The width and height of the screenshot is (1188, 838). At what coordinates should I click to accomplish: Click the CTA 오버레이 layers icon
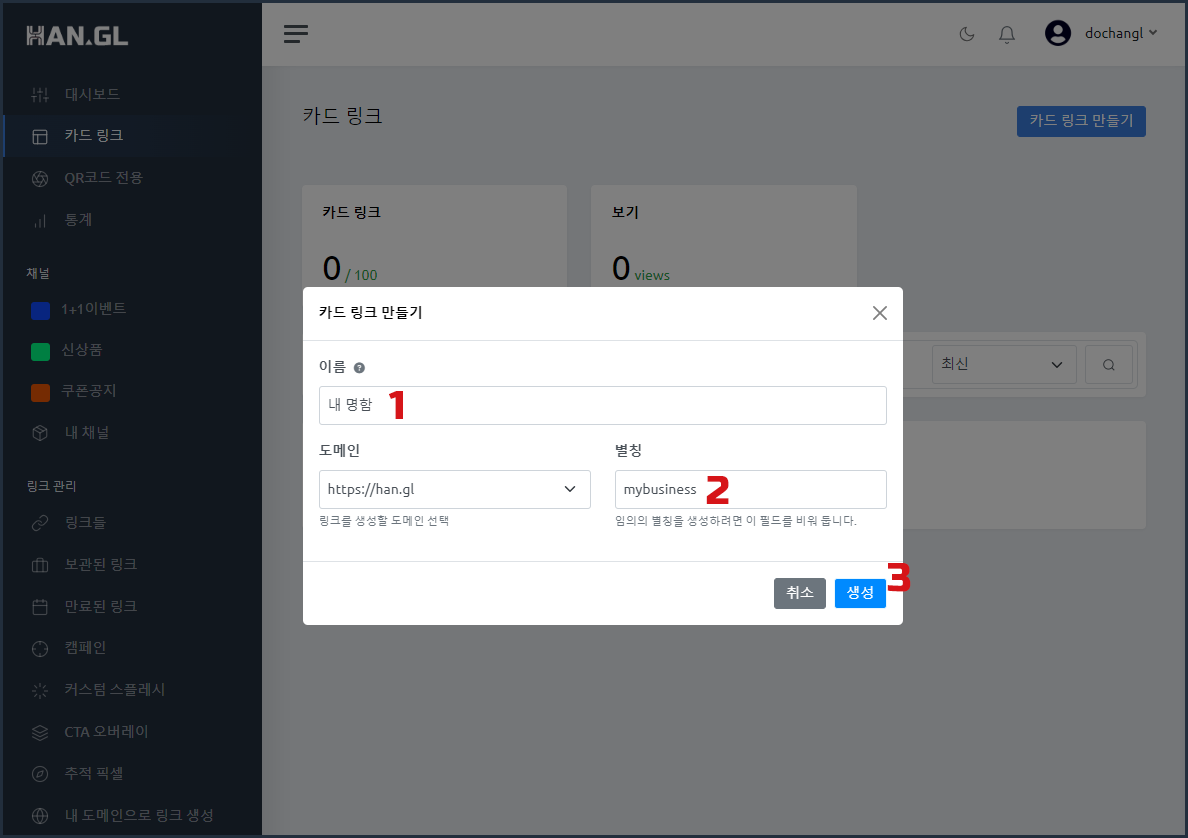point(40,733)
